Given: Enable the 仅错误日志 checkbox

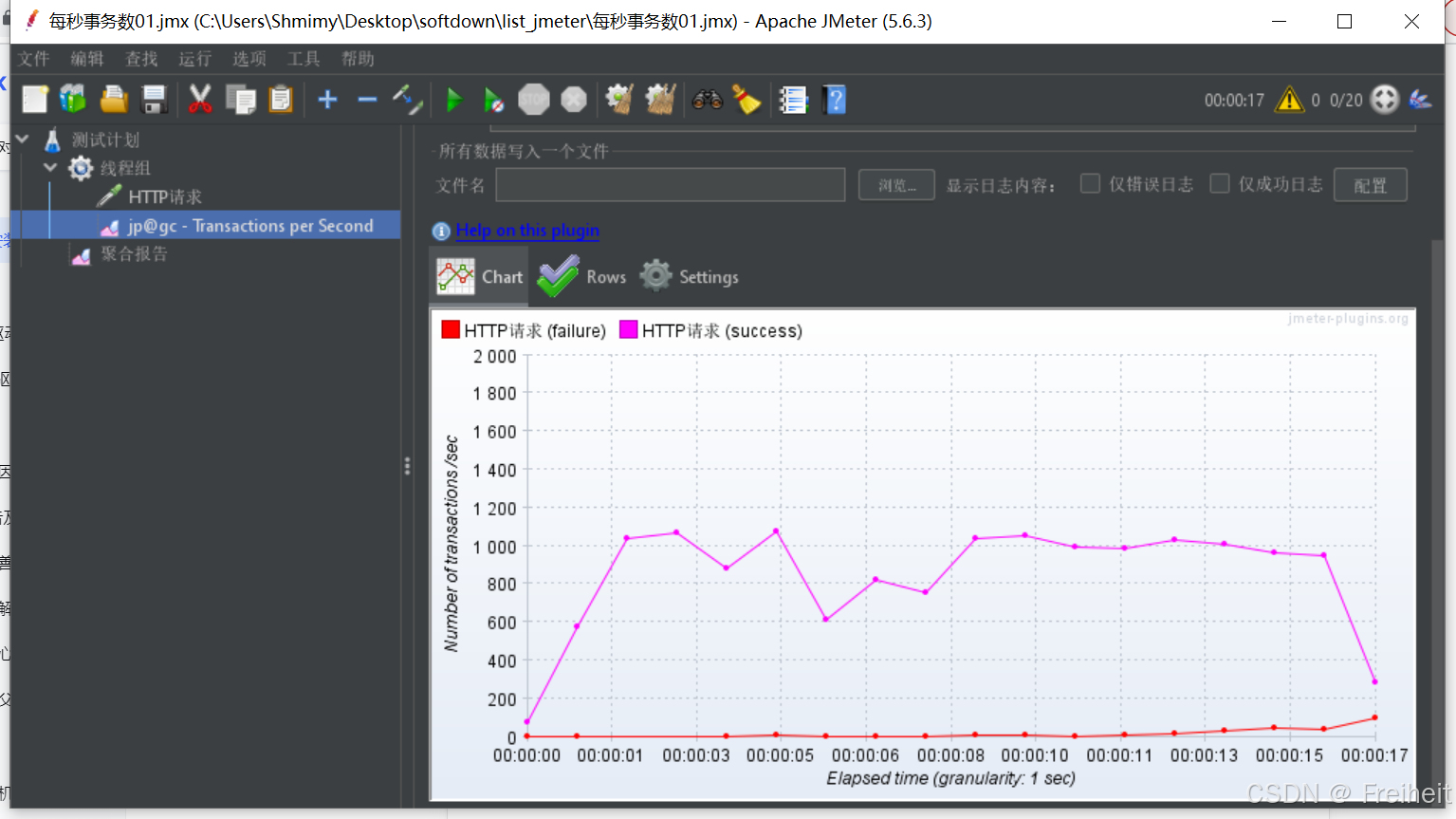Looking at the screenshot, I should pos(1091,183).
